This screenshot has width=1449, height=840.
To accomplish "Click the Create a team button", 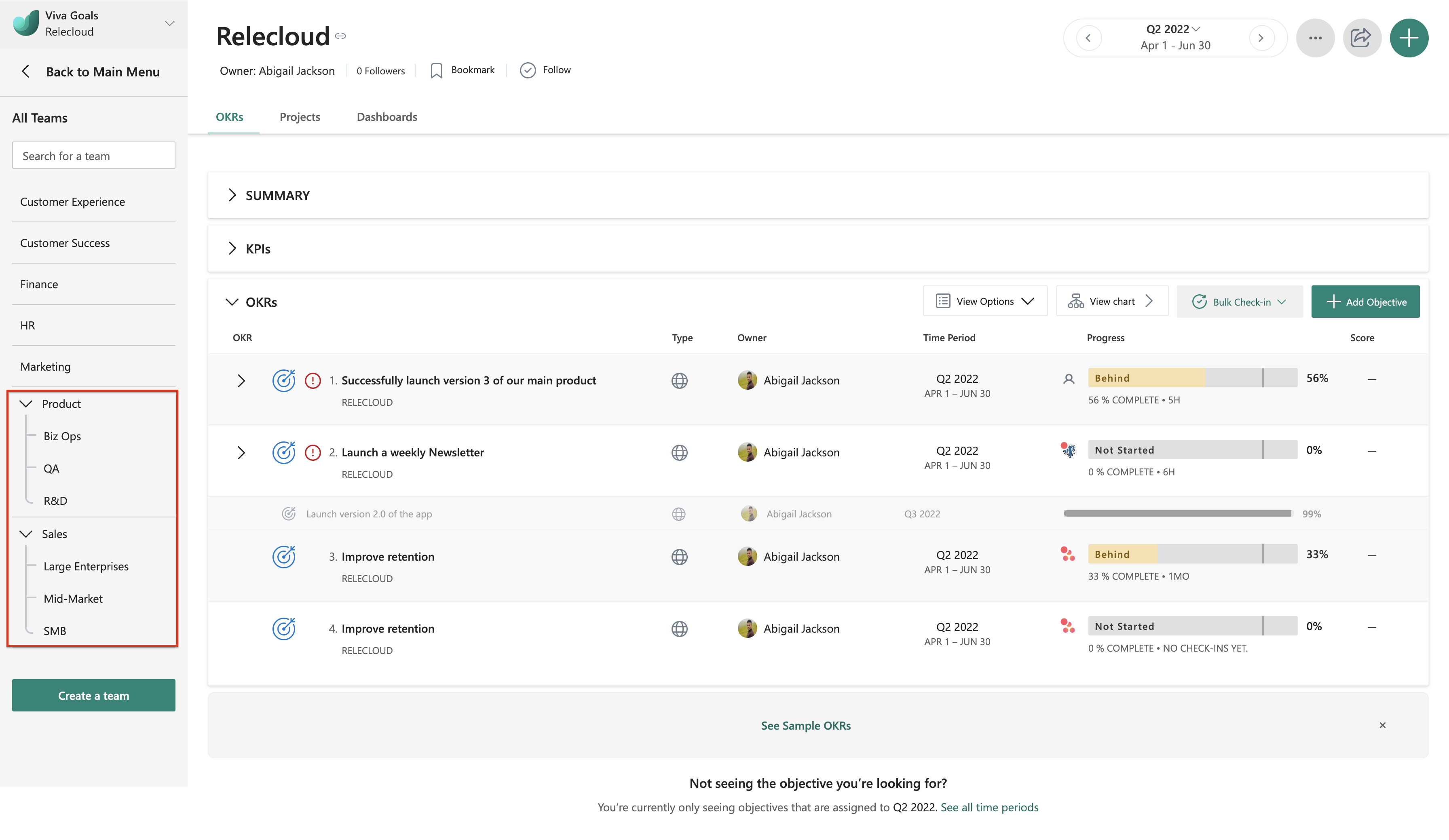I will (x=93, y=695).
